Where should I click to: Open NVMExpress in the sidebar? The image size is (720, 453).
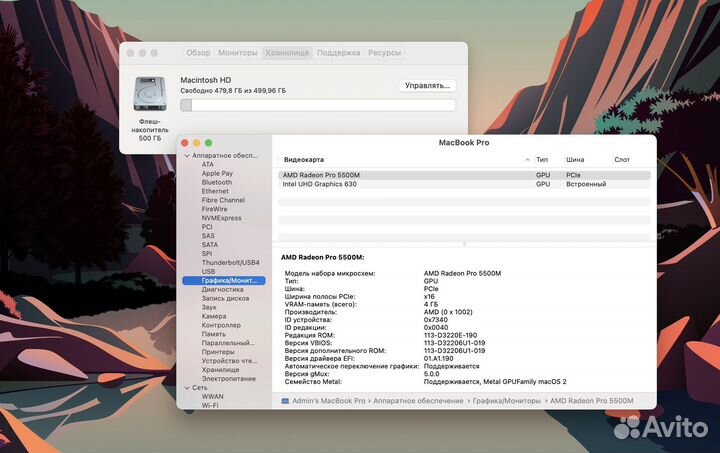221,218
